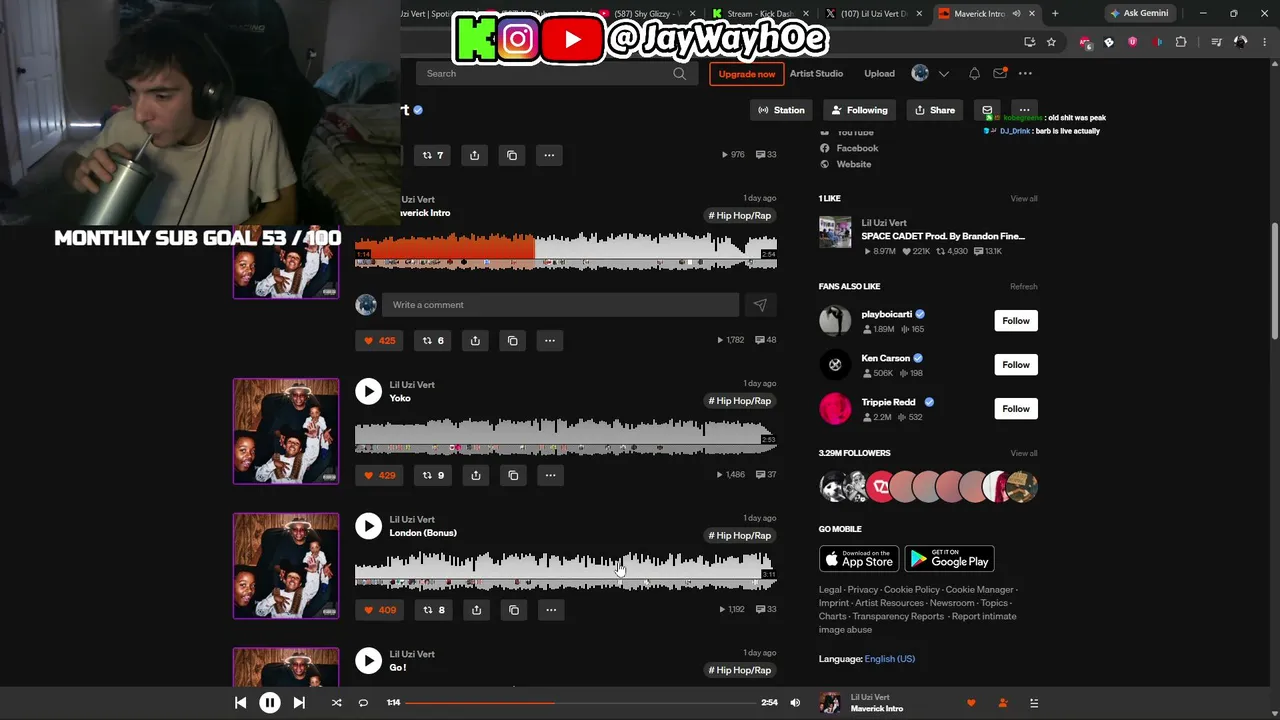This screenshot has width=1280, height=720.
Task: Share the artist profile
Action: pos(935,110)
